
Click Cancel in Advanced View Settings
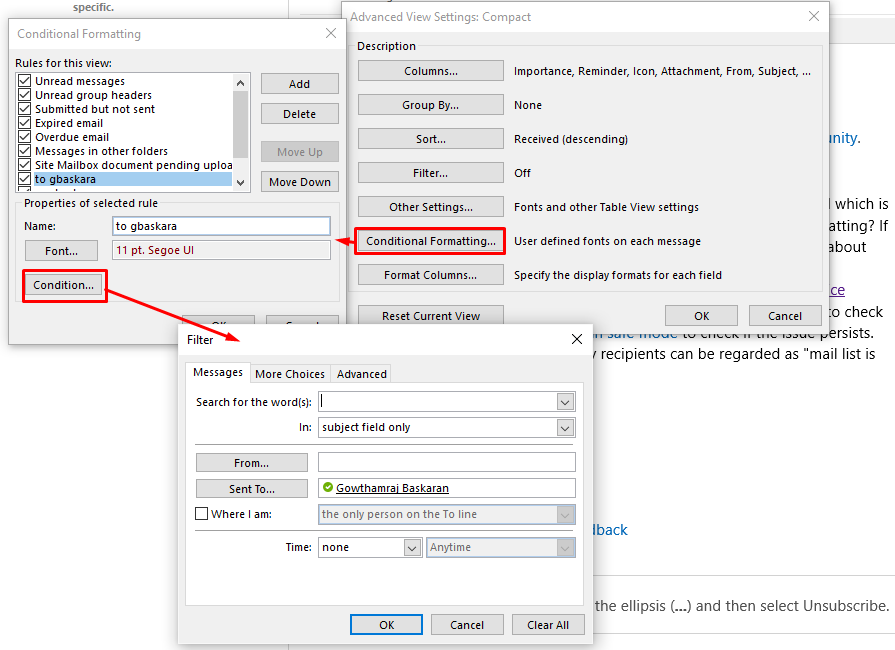click(x=785, y=316)
